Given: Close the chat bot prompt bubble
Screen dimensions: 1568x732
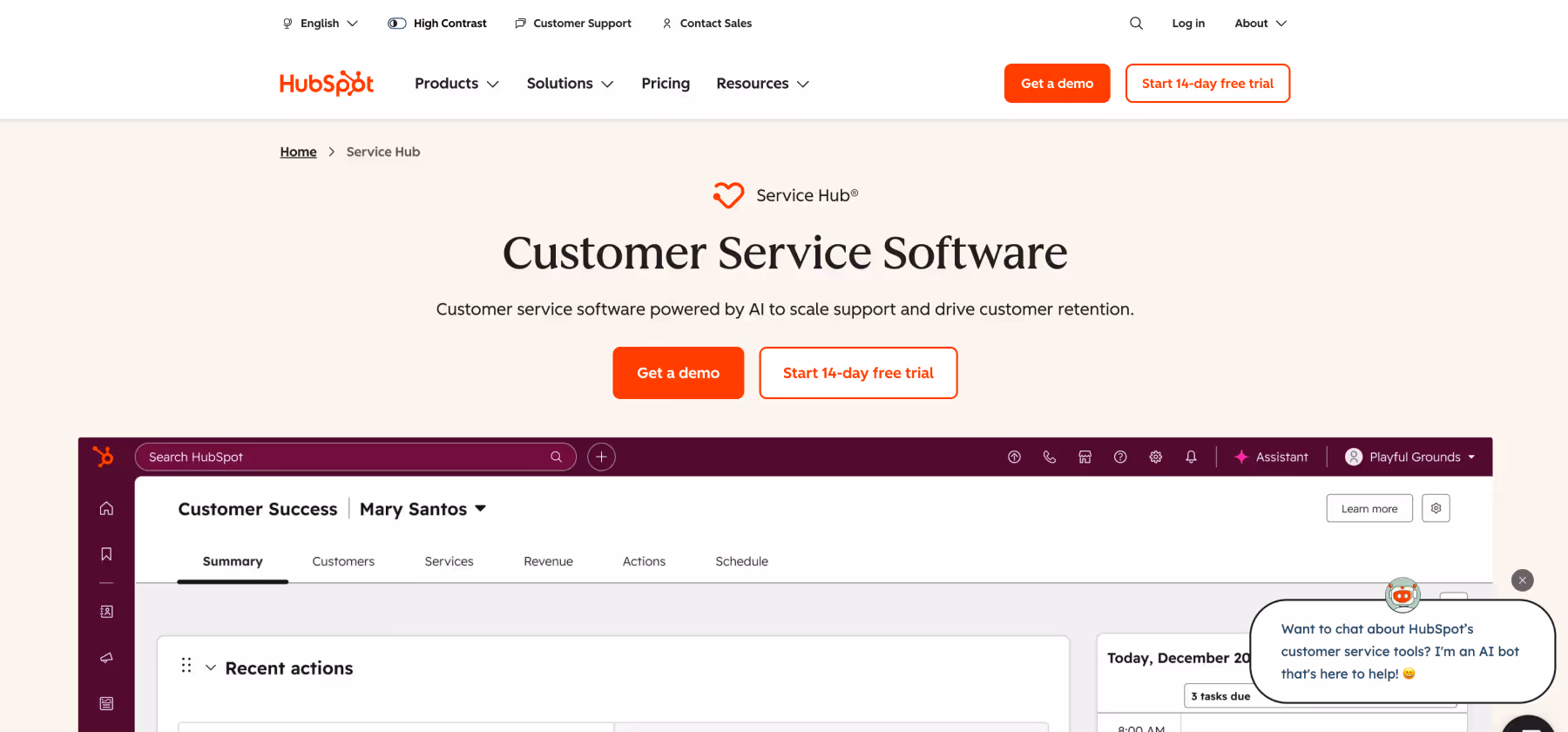Looking at the screenshot, I should click(x=1523, y=580).
